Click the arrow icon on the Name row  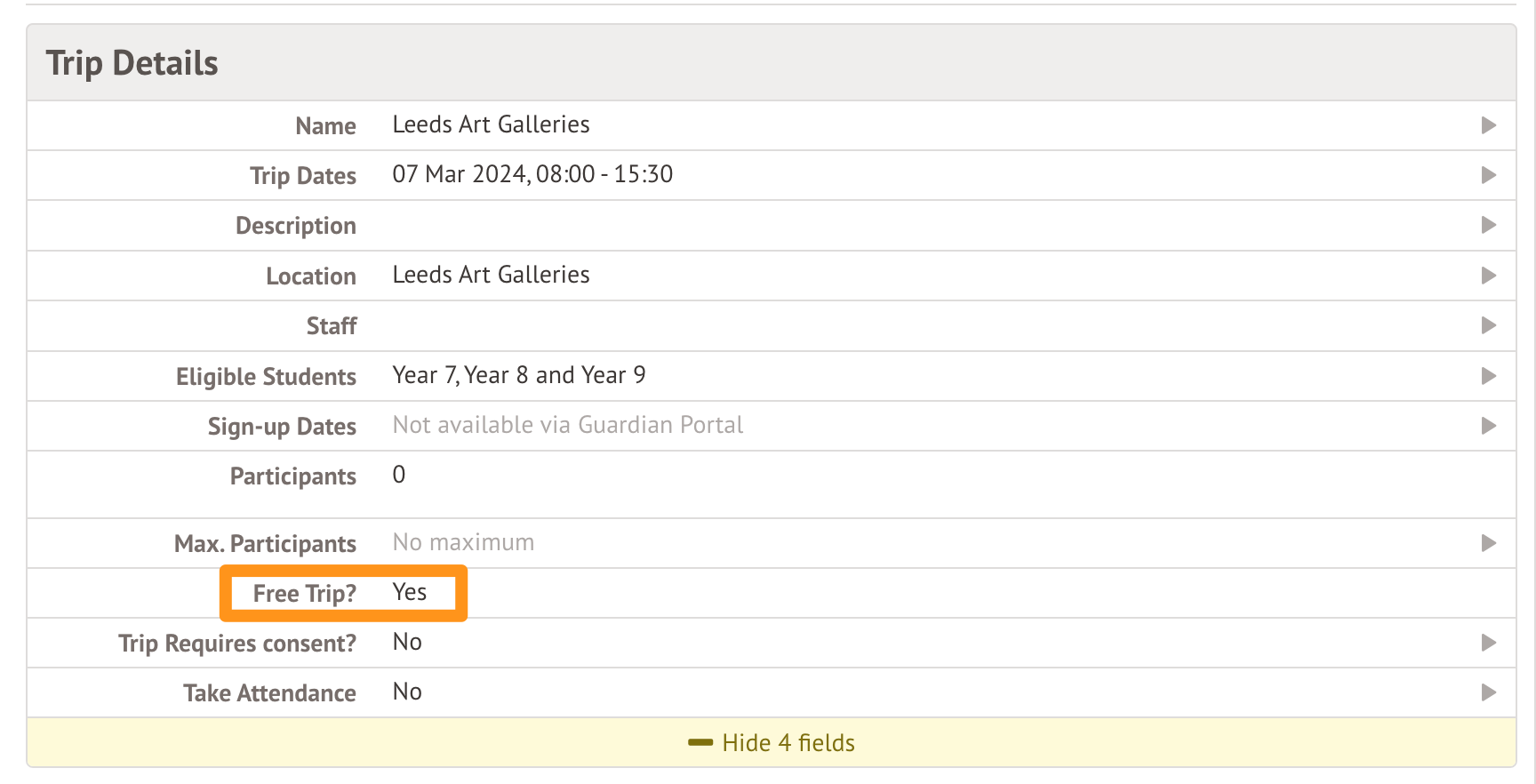click(1488, 125)
